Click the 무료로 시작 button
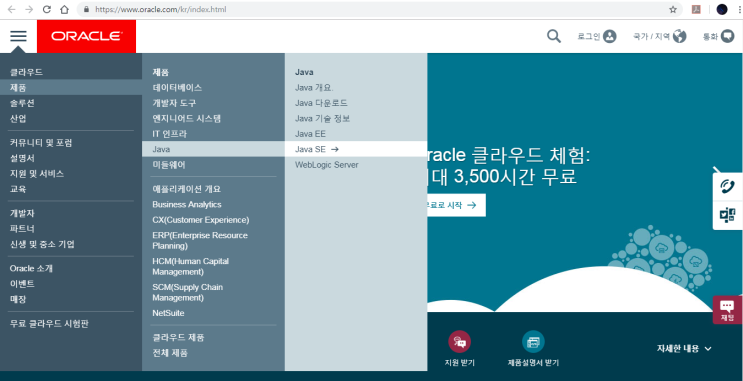 click(x=456, y=205)
